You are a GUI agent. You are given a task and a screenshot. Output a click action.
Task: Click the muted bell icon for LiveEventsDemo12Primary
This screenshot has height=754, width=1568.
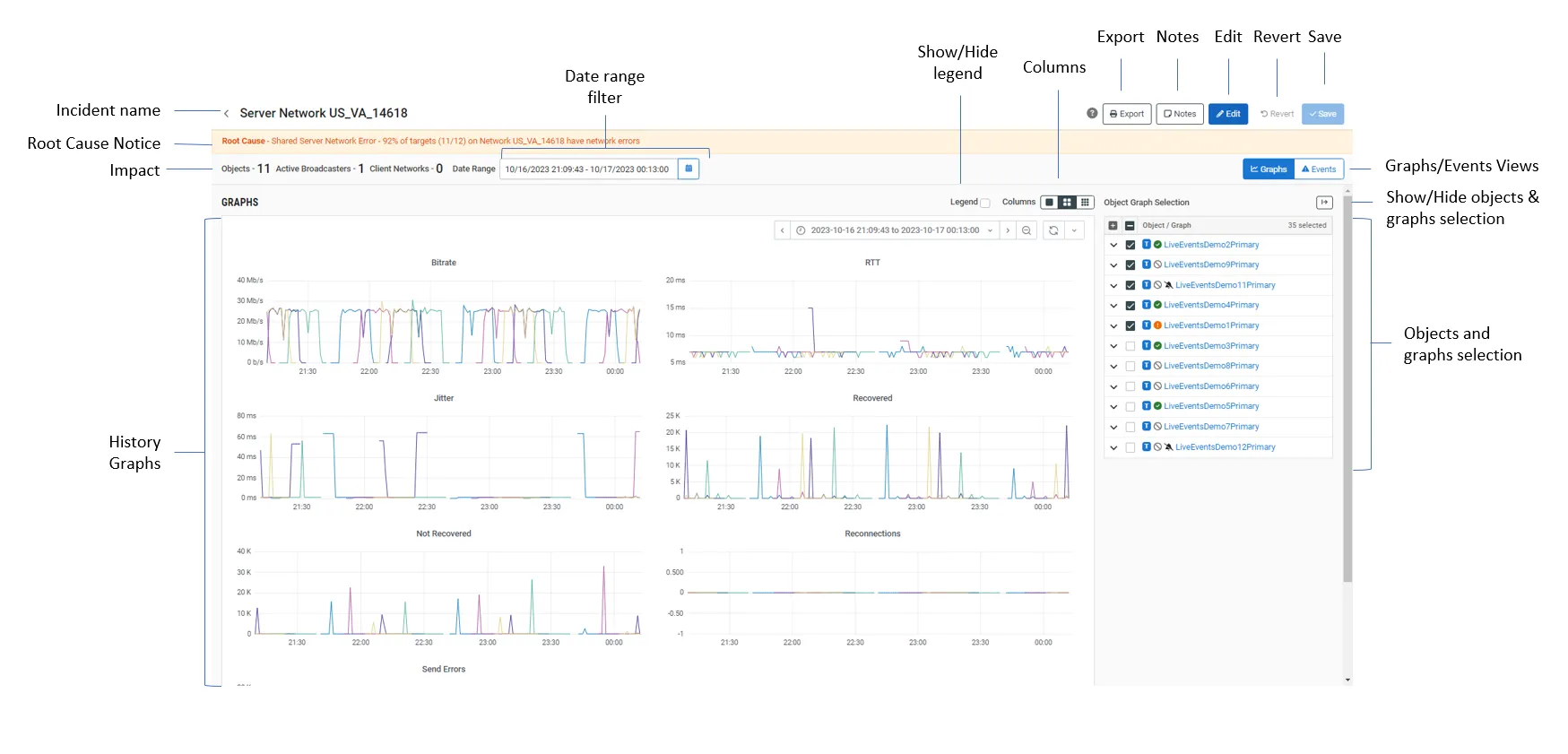point(1168,447)
